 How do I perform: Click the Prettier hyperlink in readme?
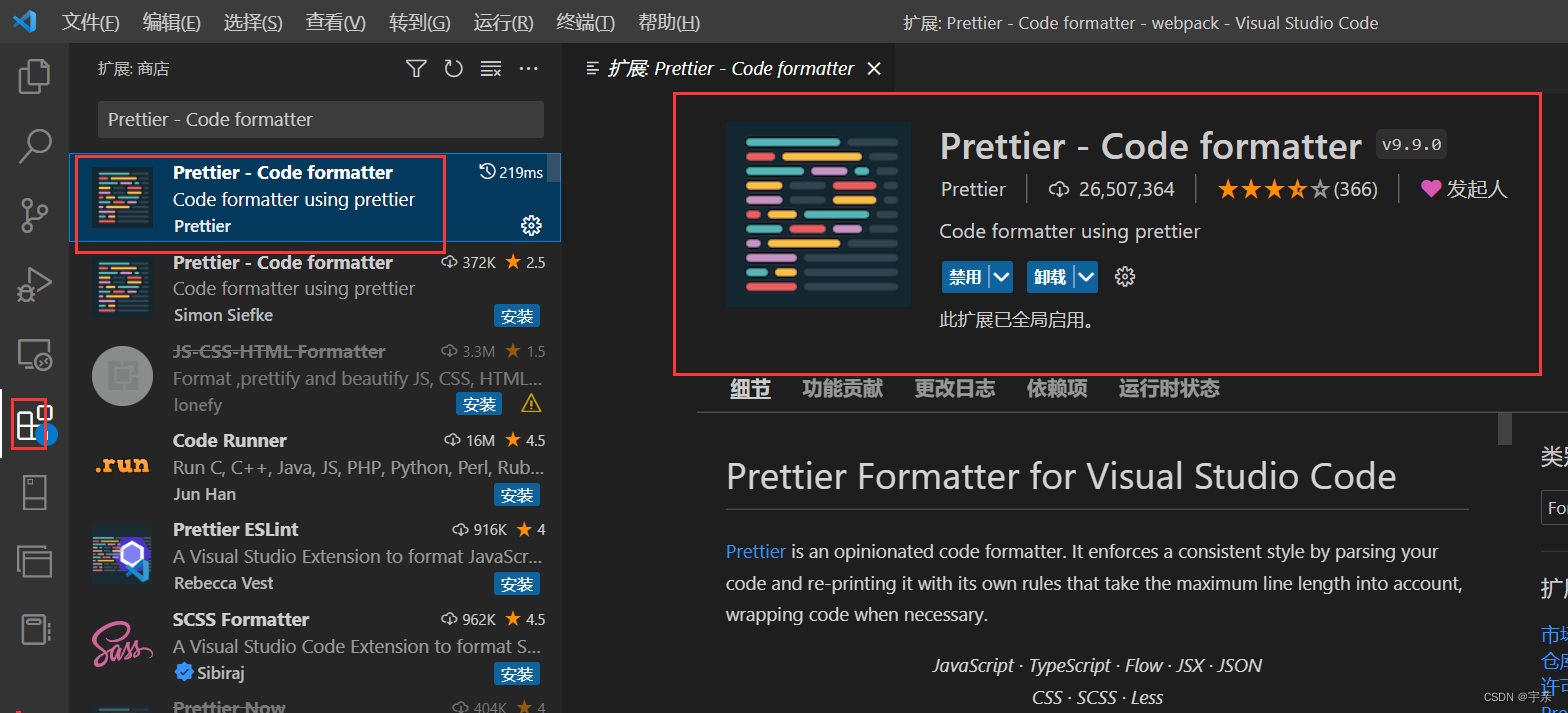click(x=756, y=551)
